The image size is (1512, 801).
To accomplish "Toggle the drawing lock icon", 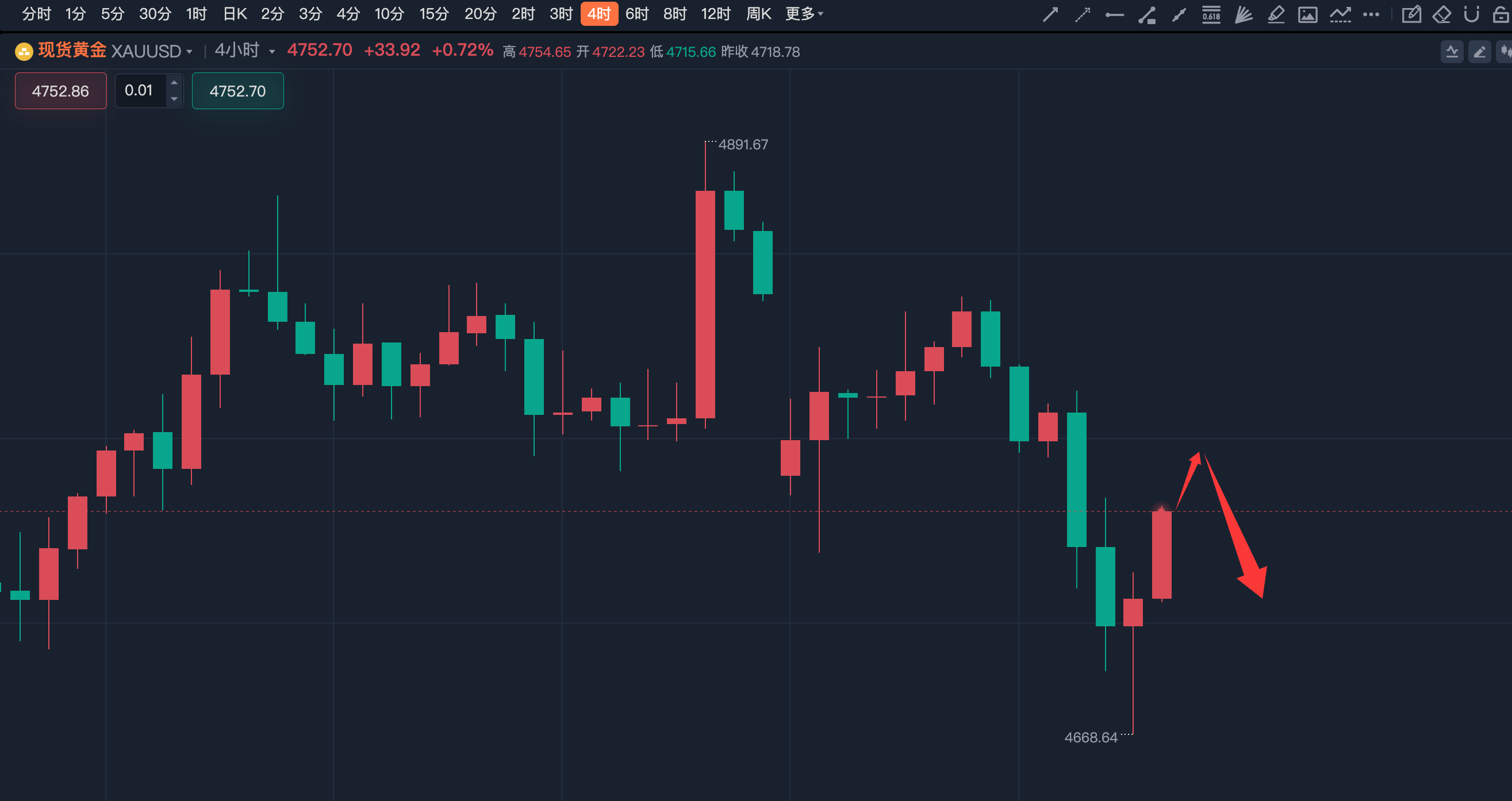I will [1501, 14].
